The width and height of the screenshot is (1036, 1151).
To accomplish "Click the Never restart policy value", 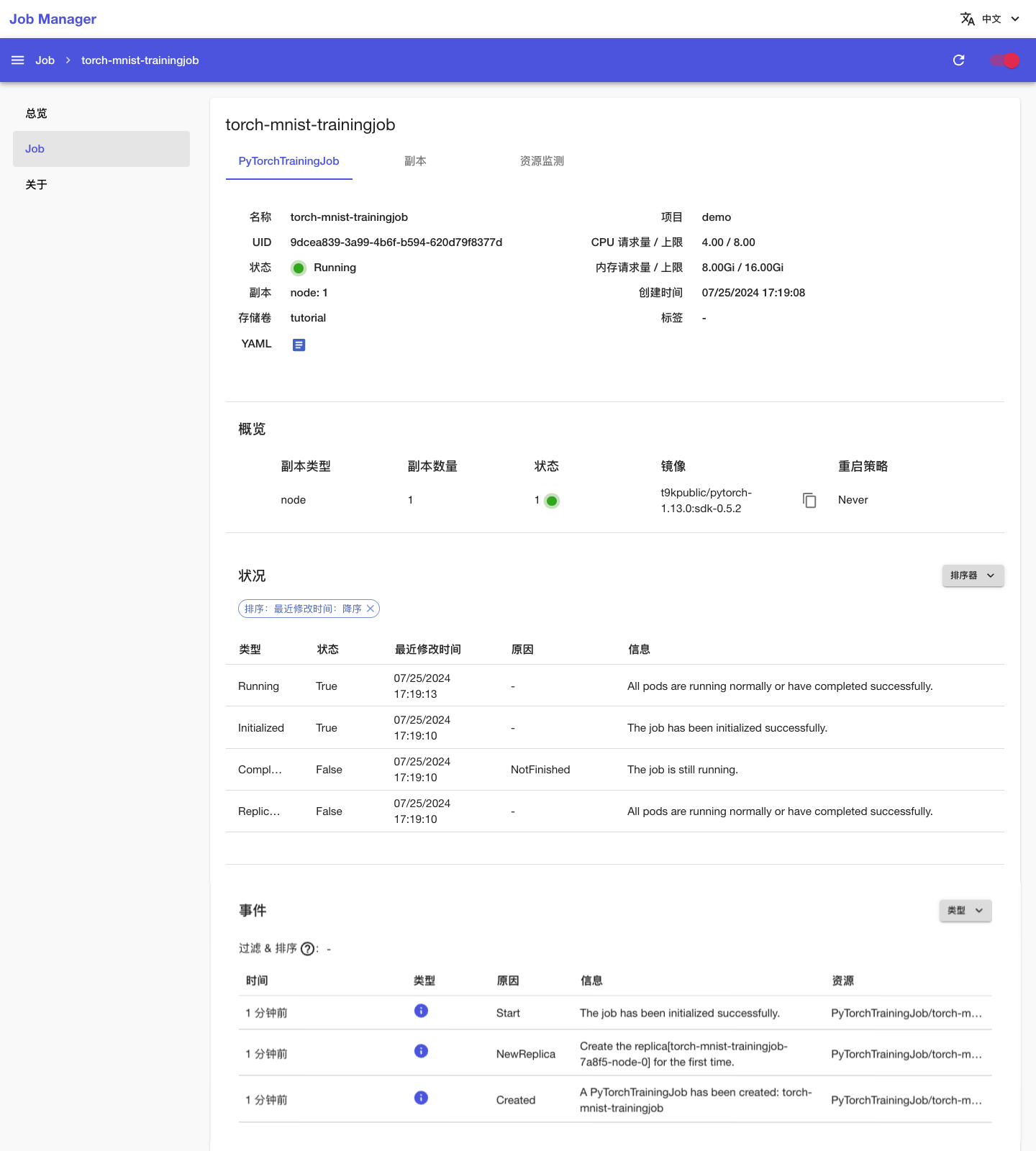I will point(853,500).
